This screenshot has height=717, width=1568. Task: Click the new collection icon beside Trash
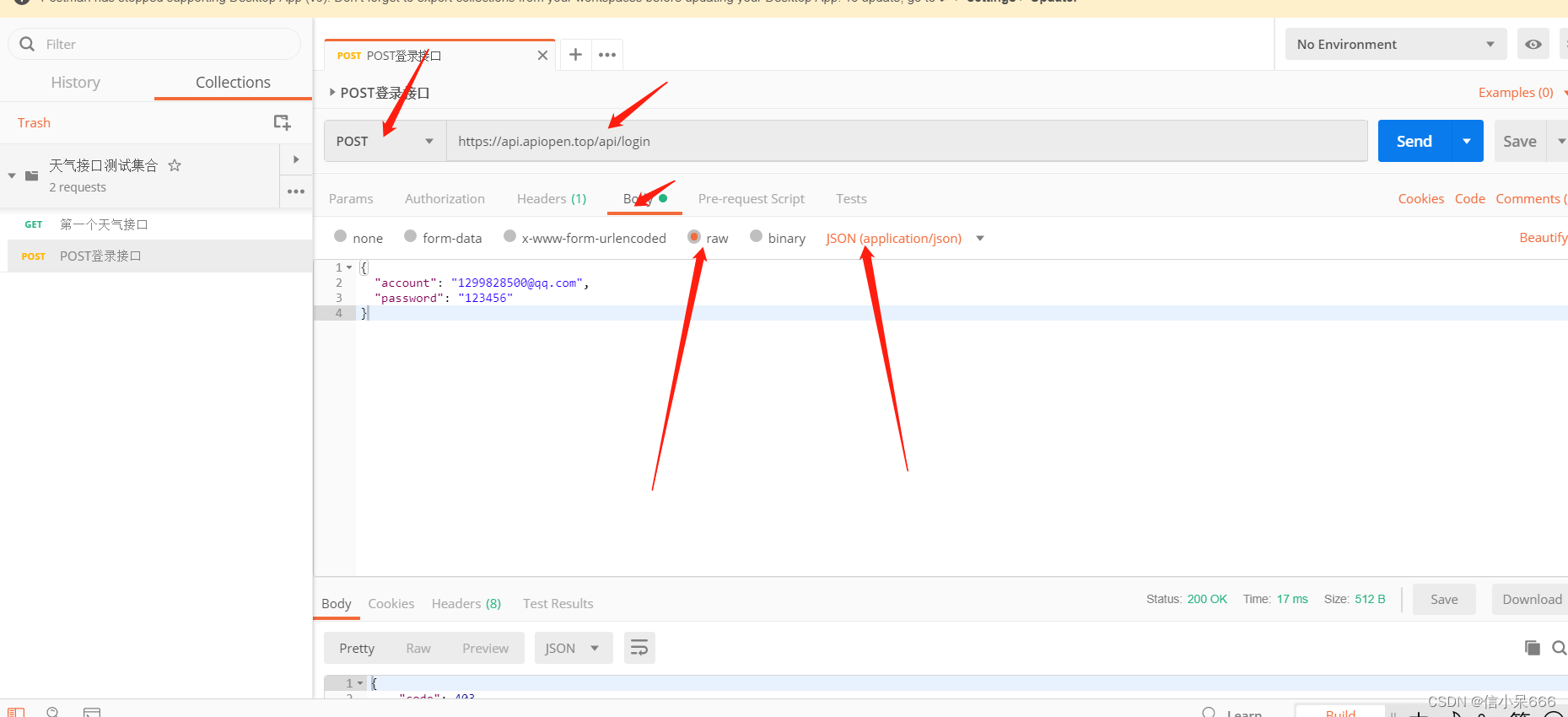pos(283,123)
